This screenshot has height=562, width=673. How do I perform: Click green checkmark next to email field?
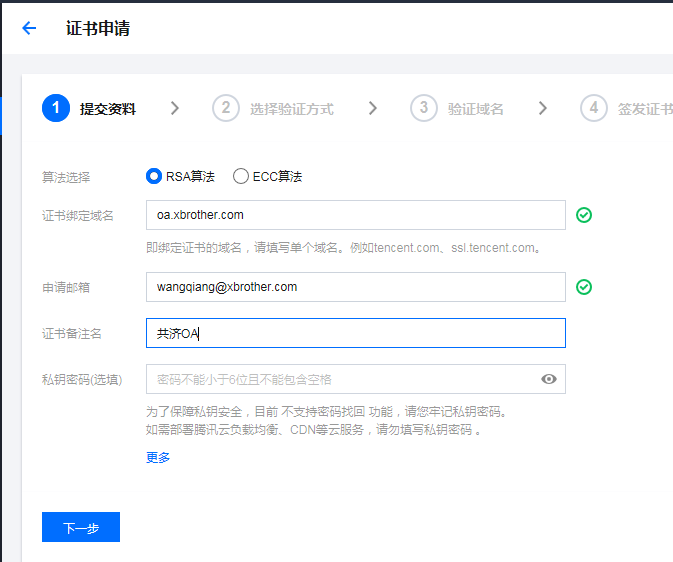click(x=584, y=287)
